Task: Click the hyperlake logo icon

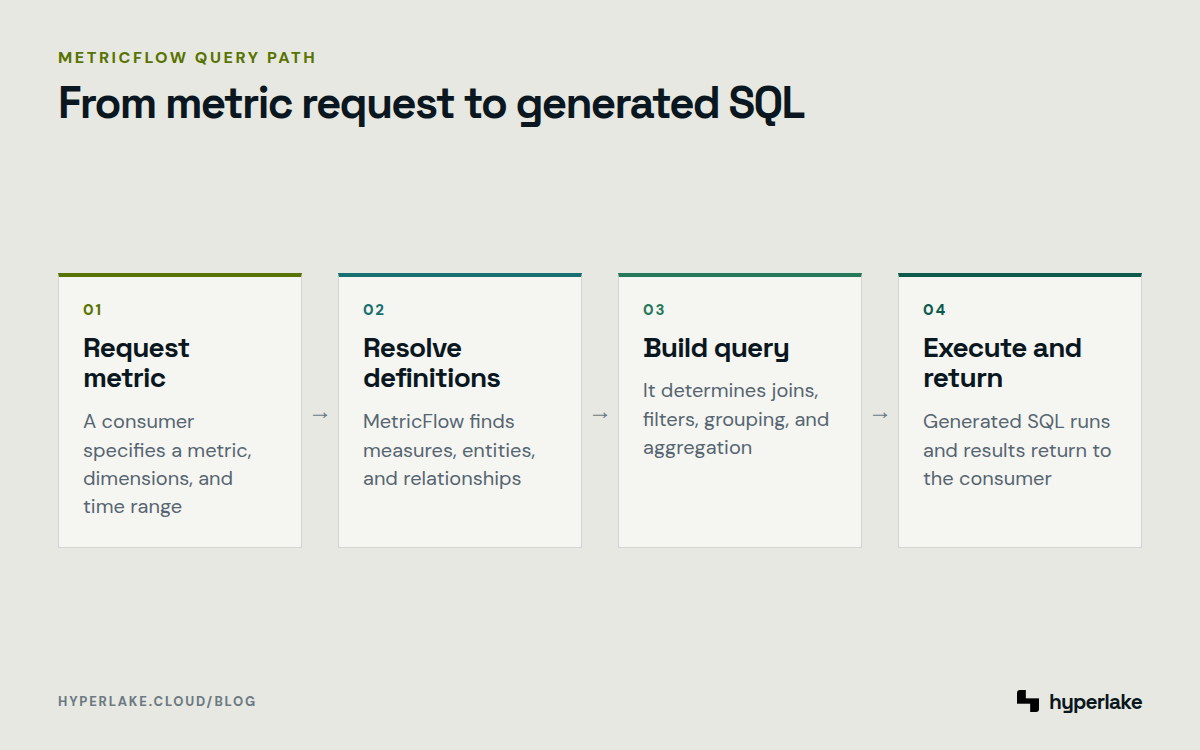Action: click(x=1028, y=701)
